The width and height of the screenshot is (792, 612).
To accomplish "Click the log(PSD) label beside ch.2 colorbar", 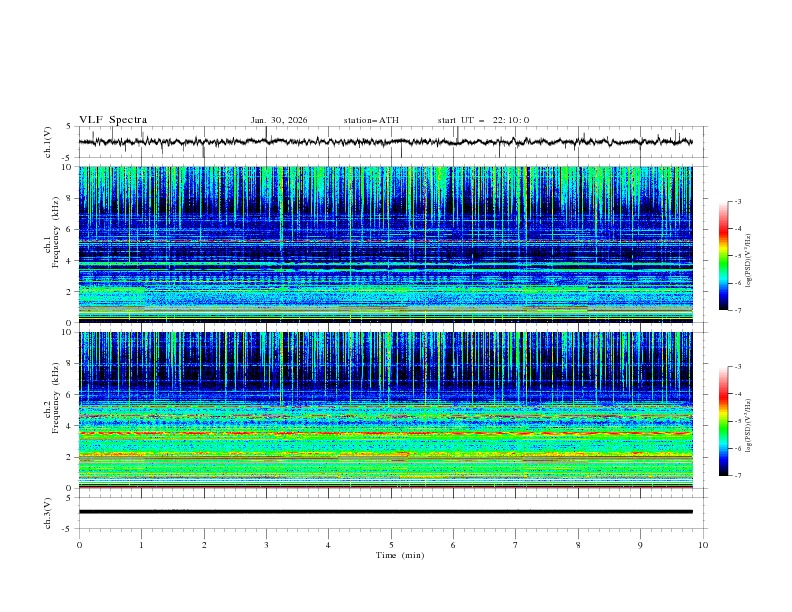I will [x=748, y=426].
